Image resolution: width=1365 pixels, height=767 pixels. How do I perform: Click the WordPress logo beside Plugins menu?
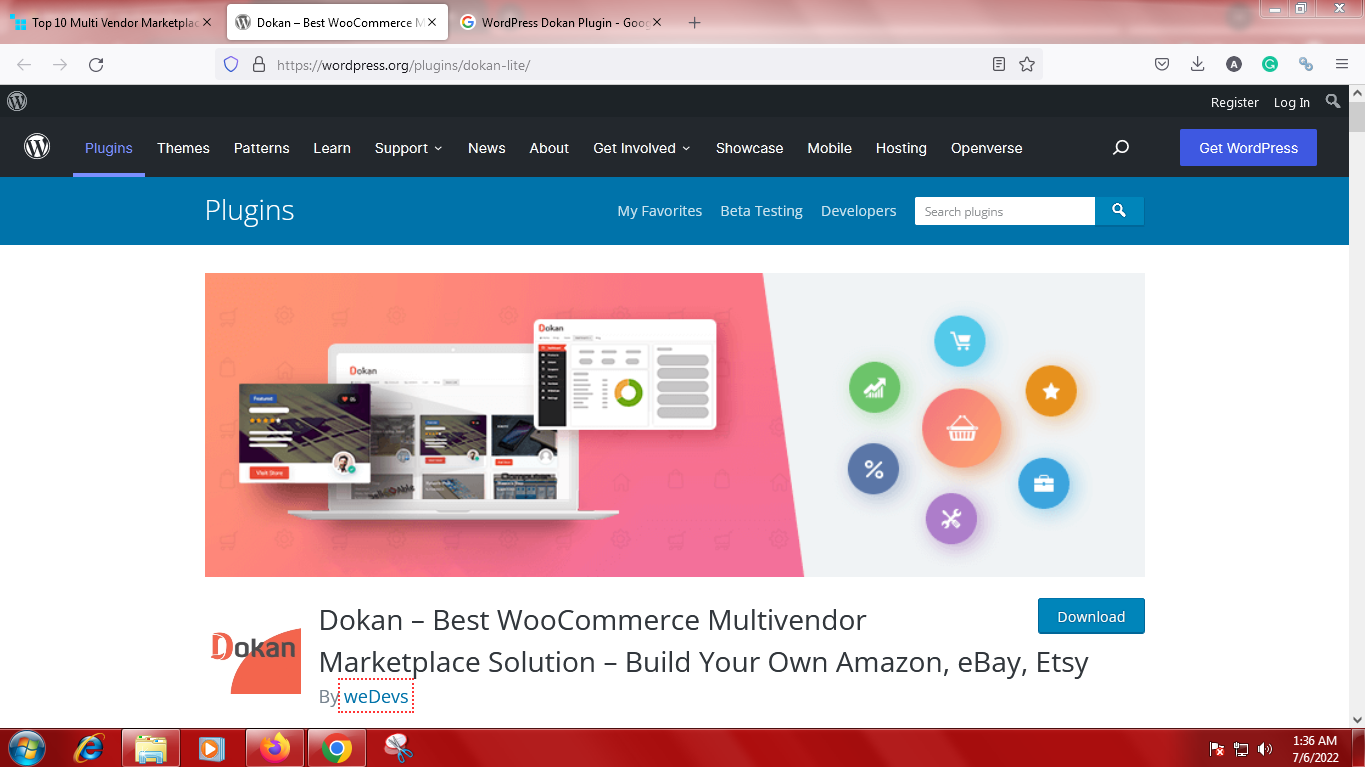pos(37,147)
